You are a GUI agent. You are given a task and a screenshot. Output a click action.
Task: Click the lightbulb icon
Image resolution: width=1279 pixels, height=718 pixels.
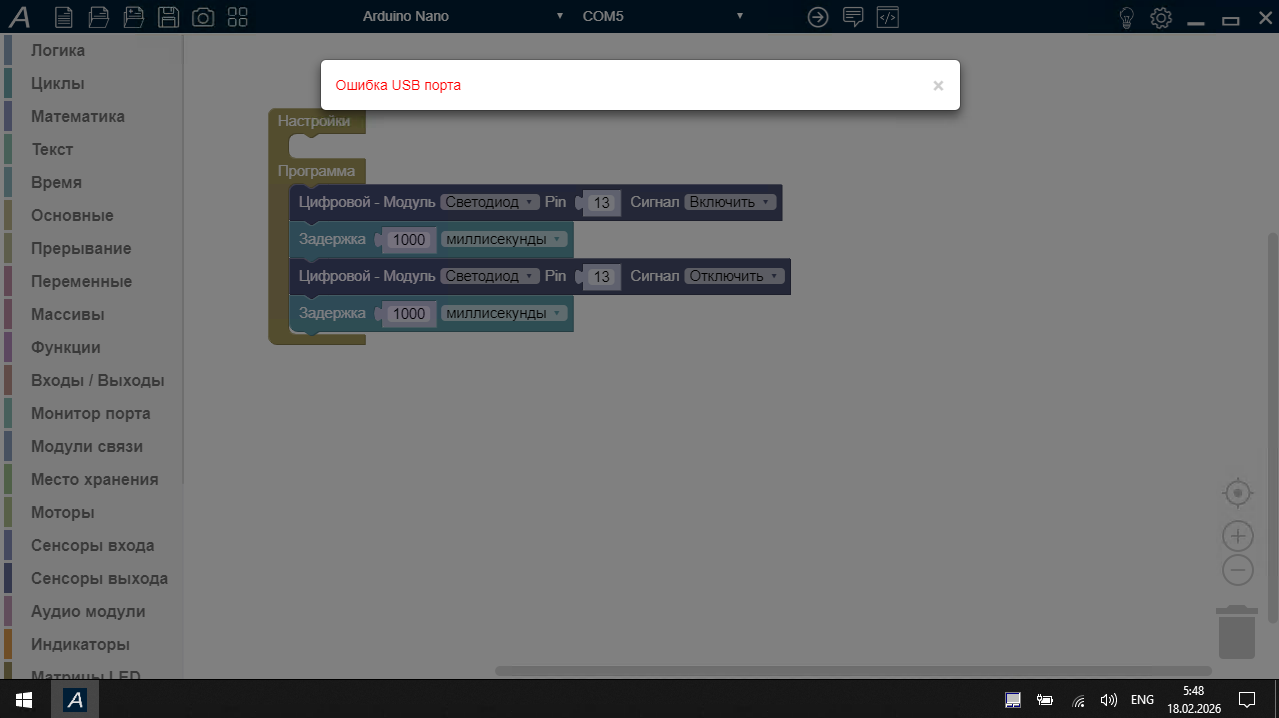tap(1127, 17)
